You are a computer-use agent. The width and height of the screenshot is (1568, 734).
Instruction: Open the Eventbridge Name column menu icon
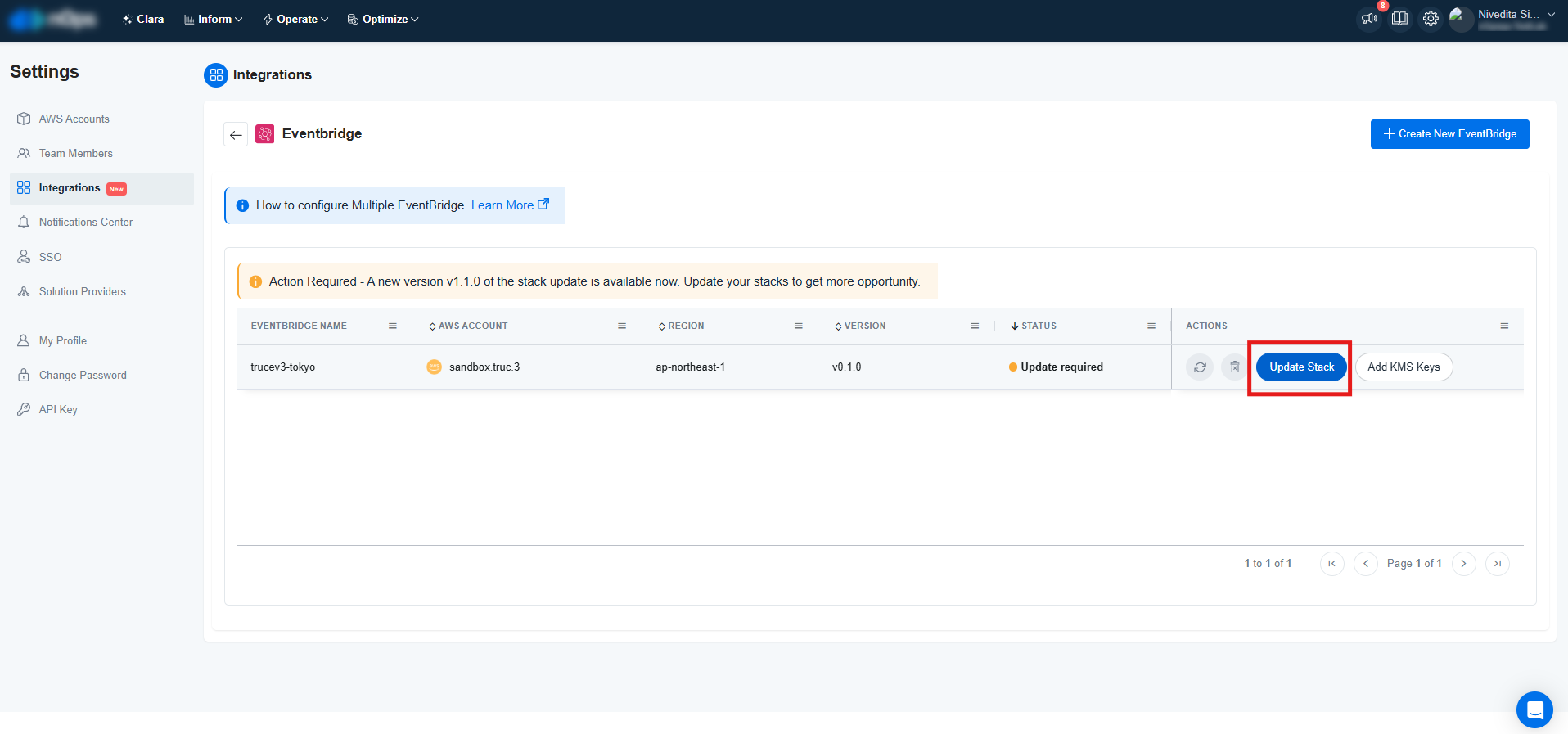tap(393, 326)
